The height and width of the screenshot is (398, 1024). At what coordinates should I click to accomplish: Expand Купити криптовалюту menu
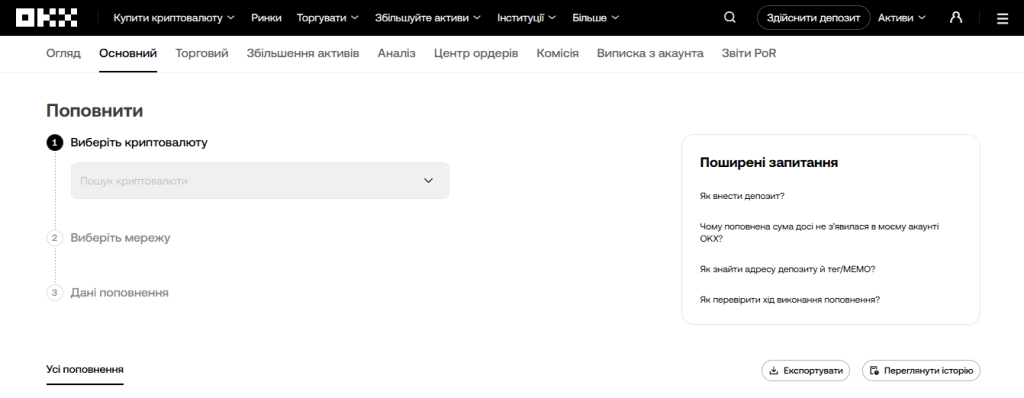click(174, 18)
